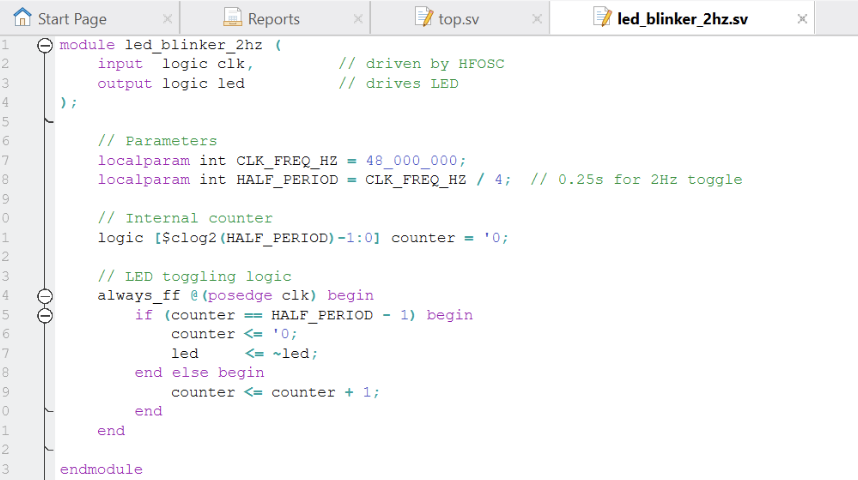The height and width of the screenshot is (480, 858).
Task: Click the Start Page home icon
Action: [x=22, y=18]
